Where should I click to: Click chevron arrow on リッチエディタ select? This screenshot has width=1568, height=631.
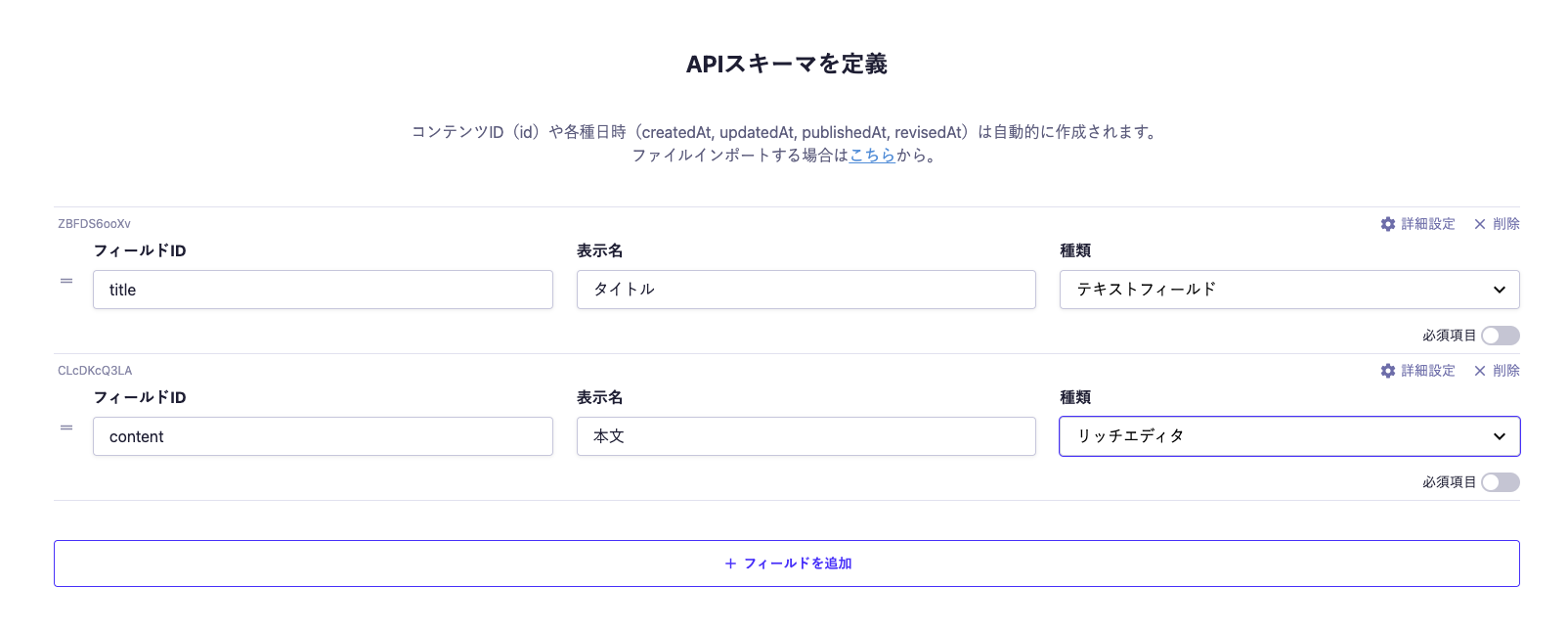1499,436
